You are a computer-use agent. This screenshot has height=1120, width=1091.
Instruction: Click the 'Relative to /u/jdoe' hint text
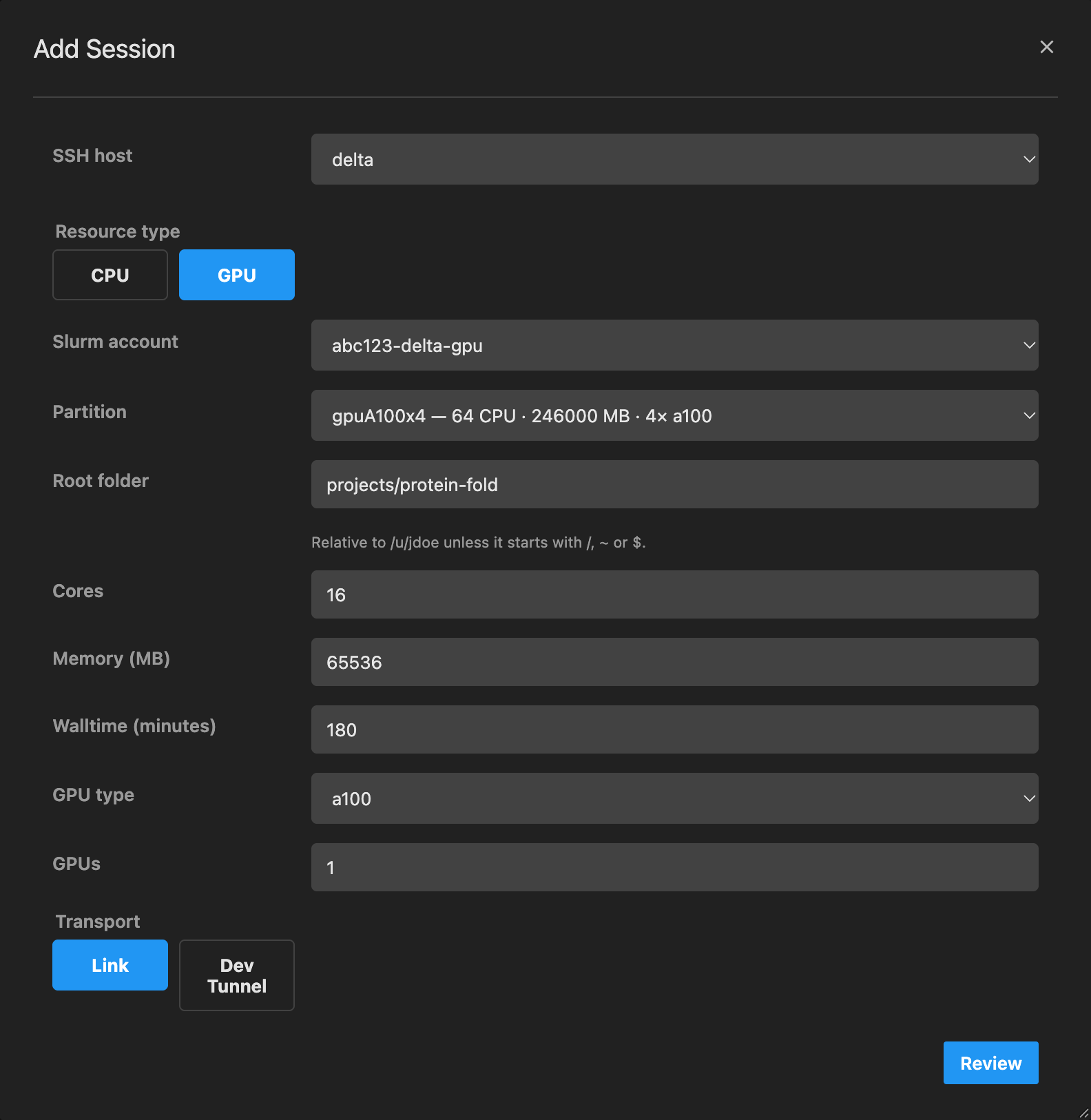478,543
